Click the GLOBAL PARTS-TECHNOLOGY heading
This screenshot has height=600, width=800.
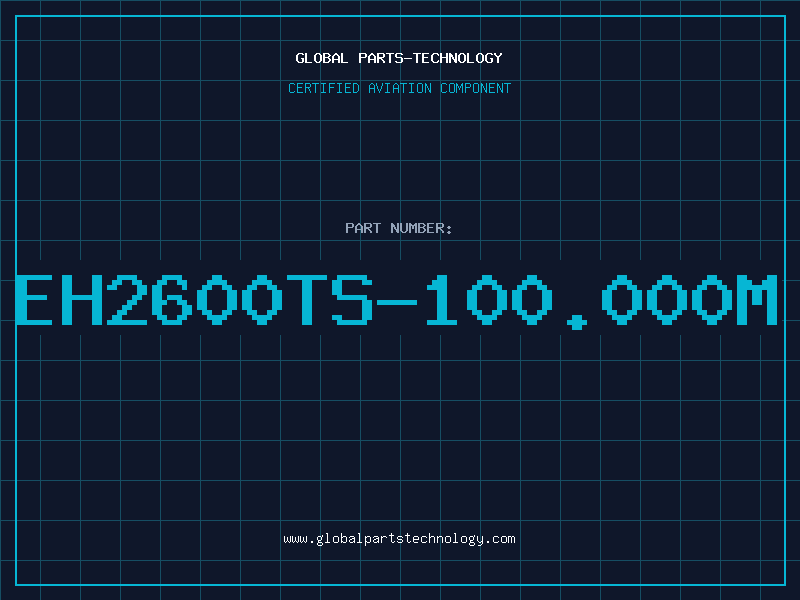(399, 58)
